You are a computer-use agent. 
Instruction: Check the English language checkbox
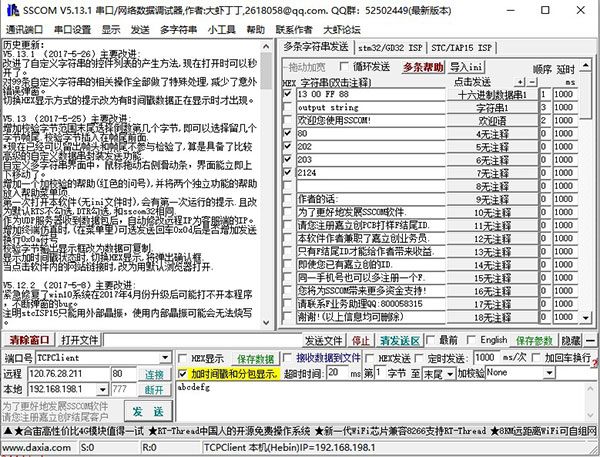point(471,340)
